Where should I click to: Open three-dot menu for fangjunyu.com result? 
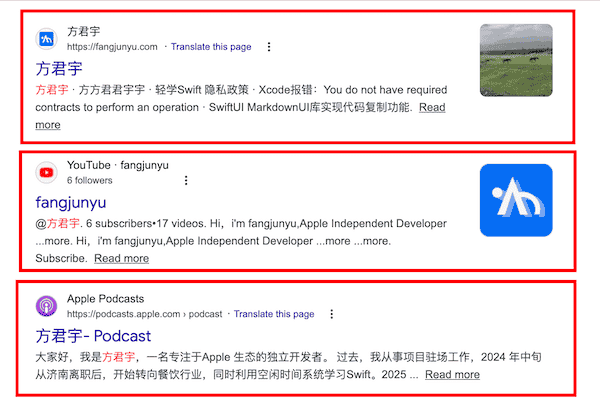pyautogui.click(x=268, y=47)
